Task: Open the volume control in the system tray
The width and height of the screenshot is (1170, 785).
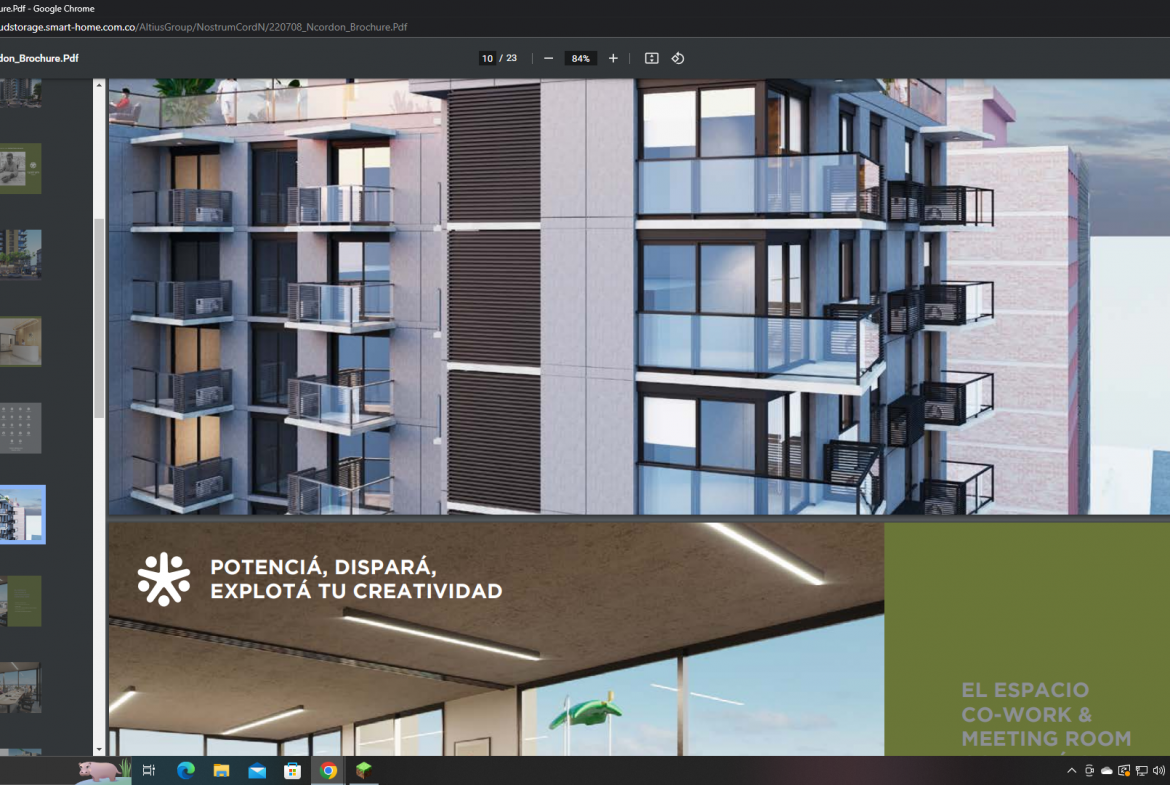Action: pos(1158,771)
